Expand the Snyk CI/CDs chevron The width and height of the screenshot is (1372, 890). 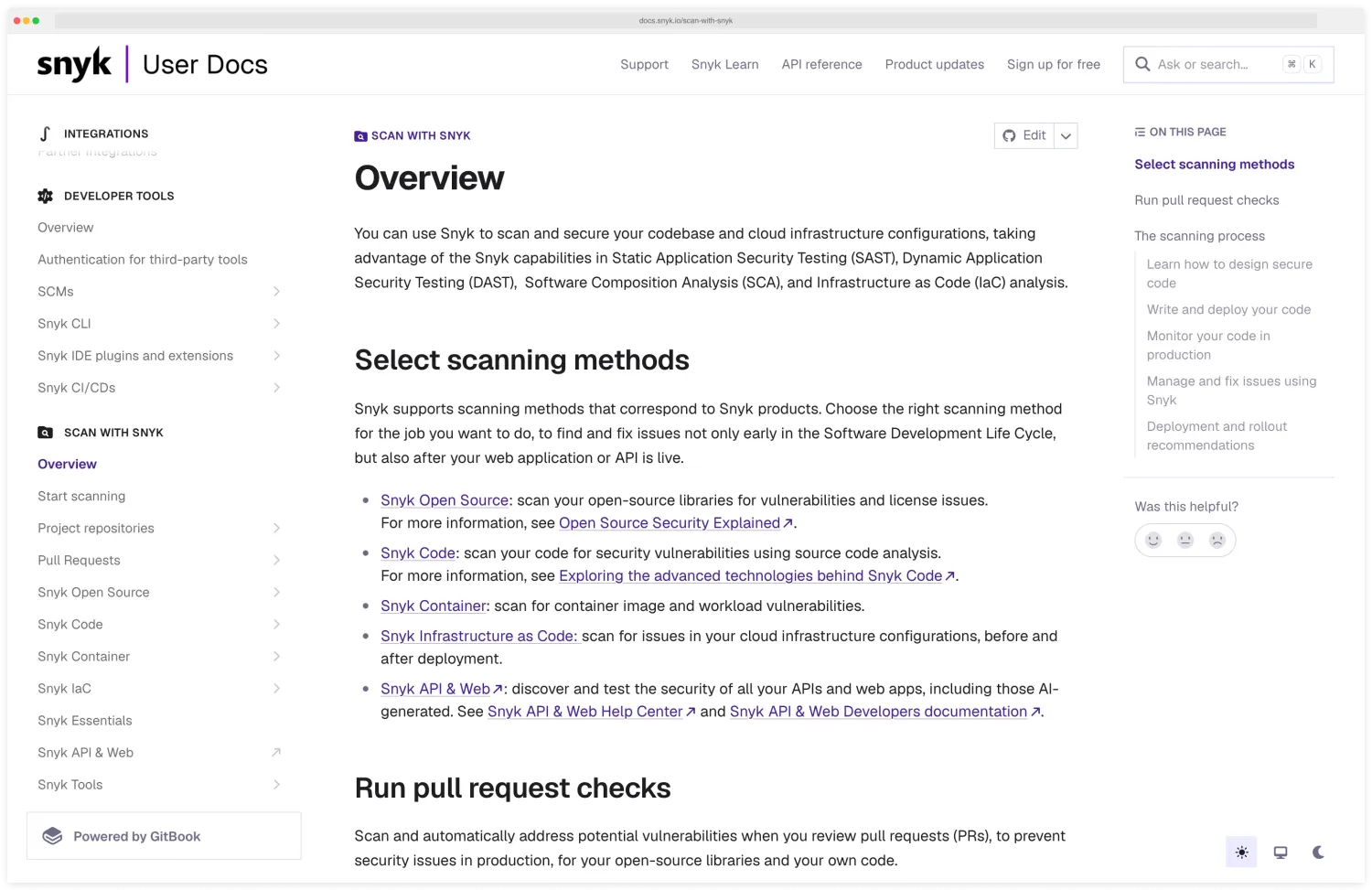click(x=276, y=387)
